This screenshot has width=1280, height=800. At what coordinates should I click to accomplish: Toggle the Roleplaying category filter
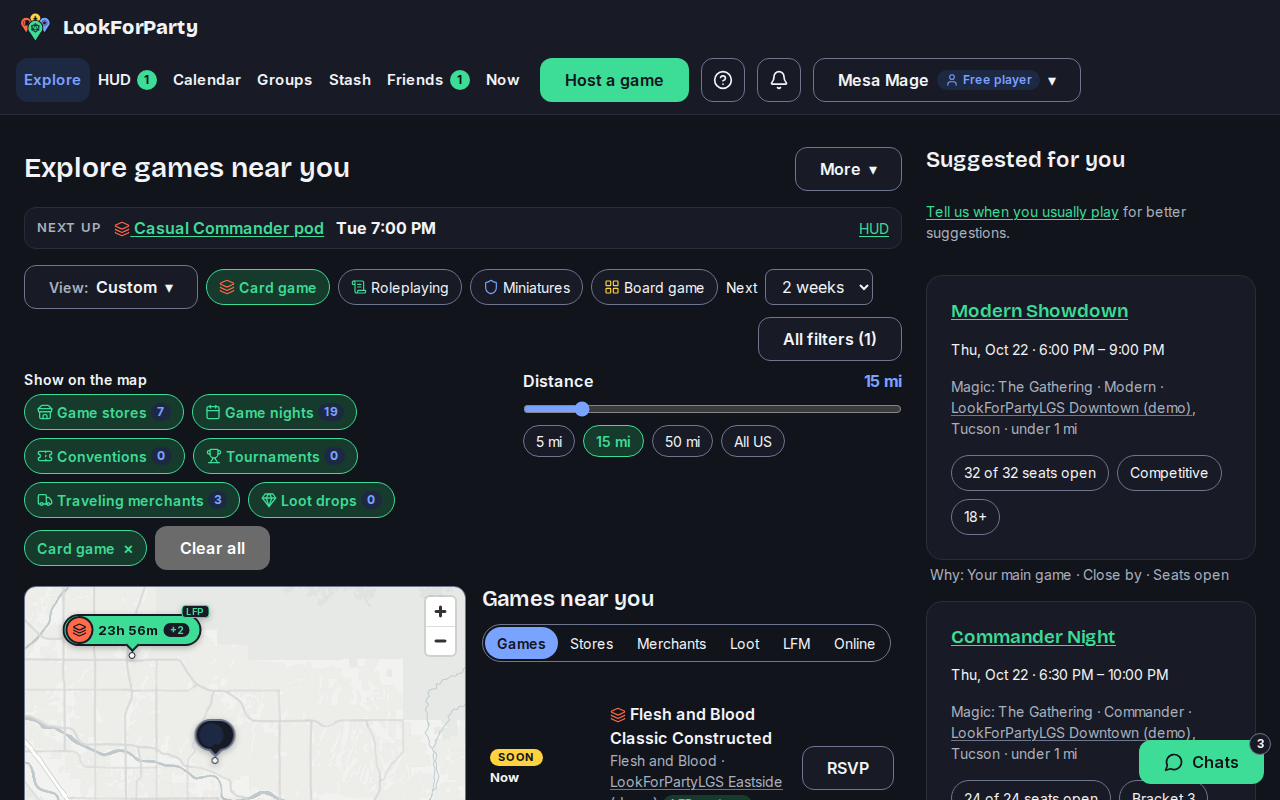[x=400, y=287]
